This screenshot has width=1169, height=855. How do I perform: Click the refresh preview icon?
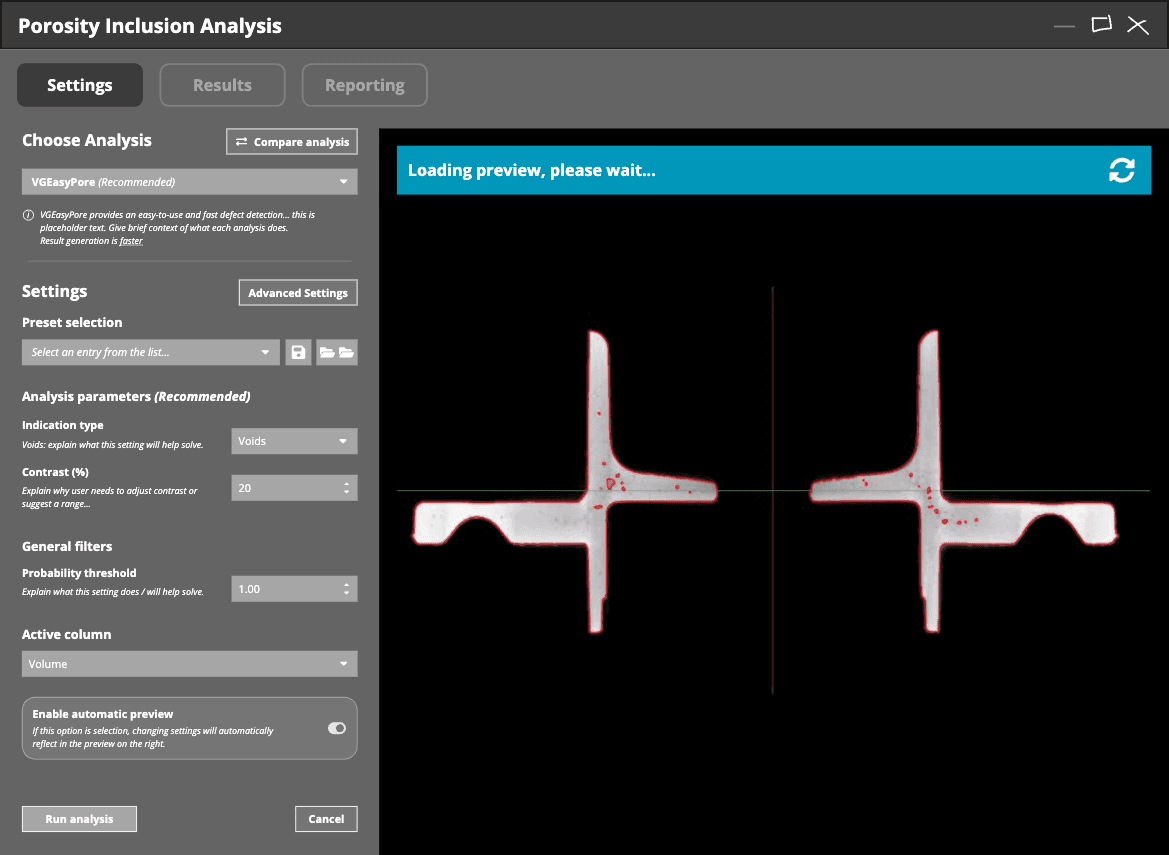point(1121,170)
